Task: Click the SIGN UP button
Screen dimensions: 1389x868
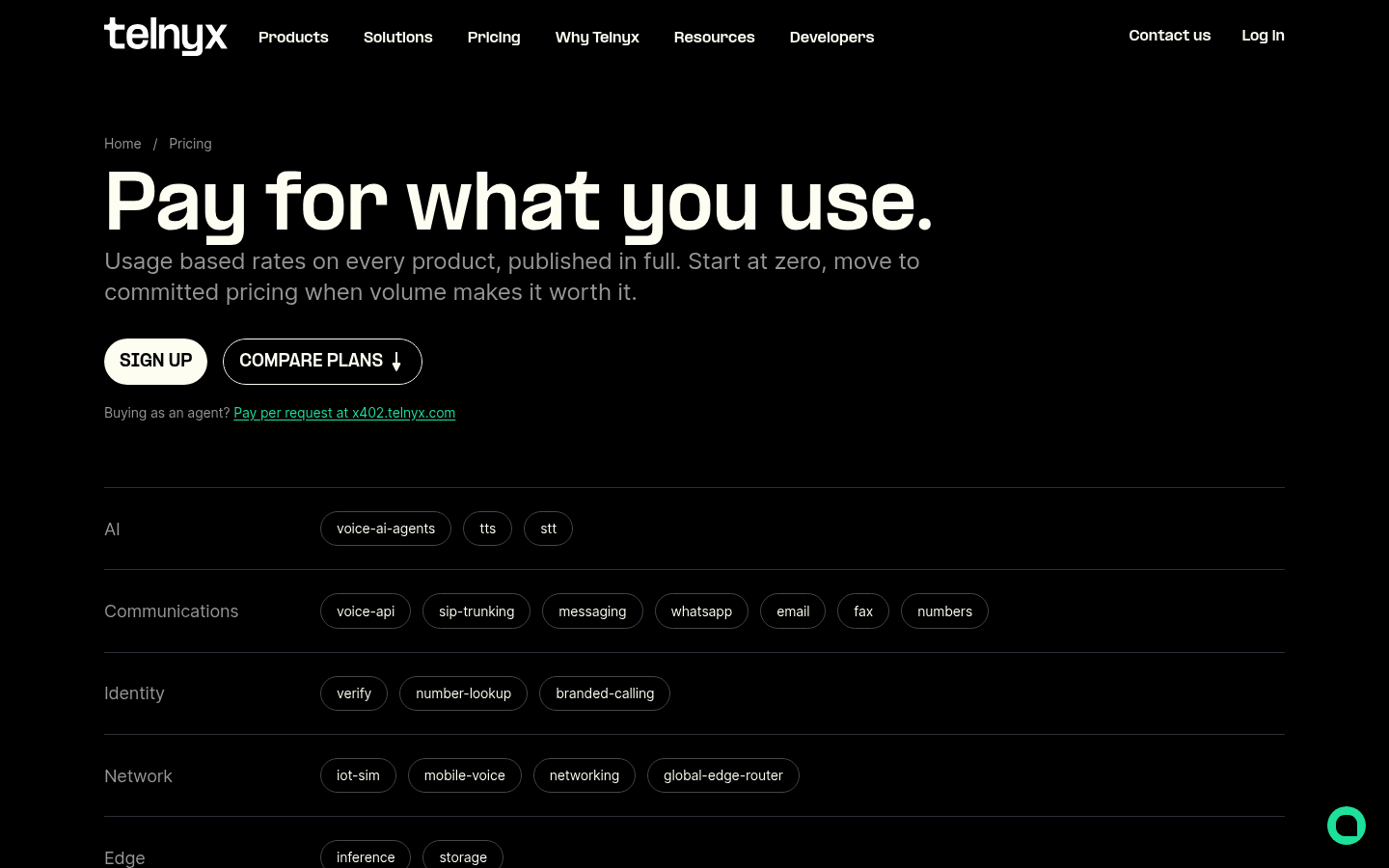Action: pos(155,362)
